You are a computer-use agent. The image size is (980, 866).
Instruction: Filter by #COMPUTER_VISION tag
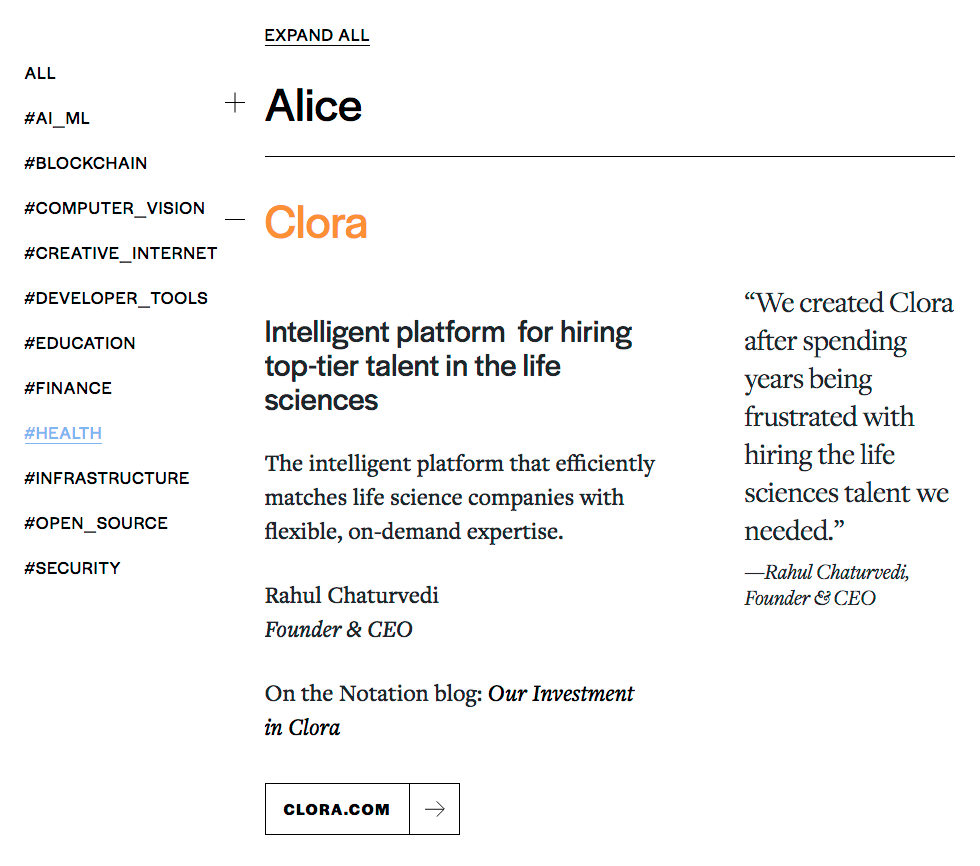pyautogui.click(x=115, y=209)
